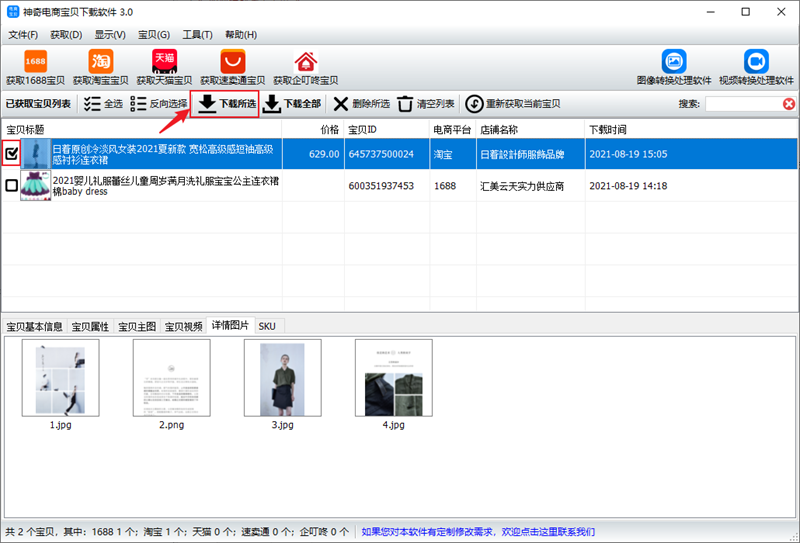Click the 全选 select-all icon
This screenshot has width=800, height=543.
[92, 104]
